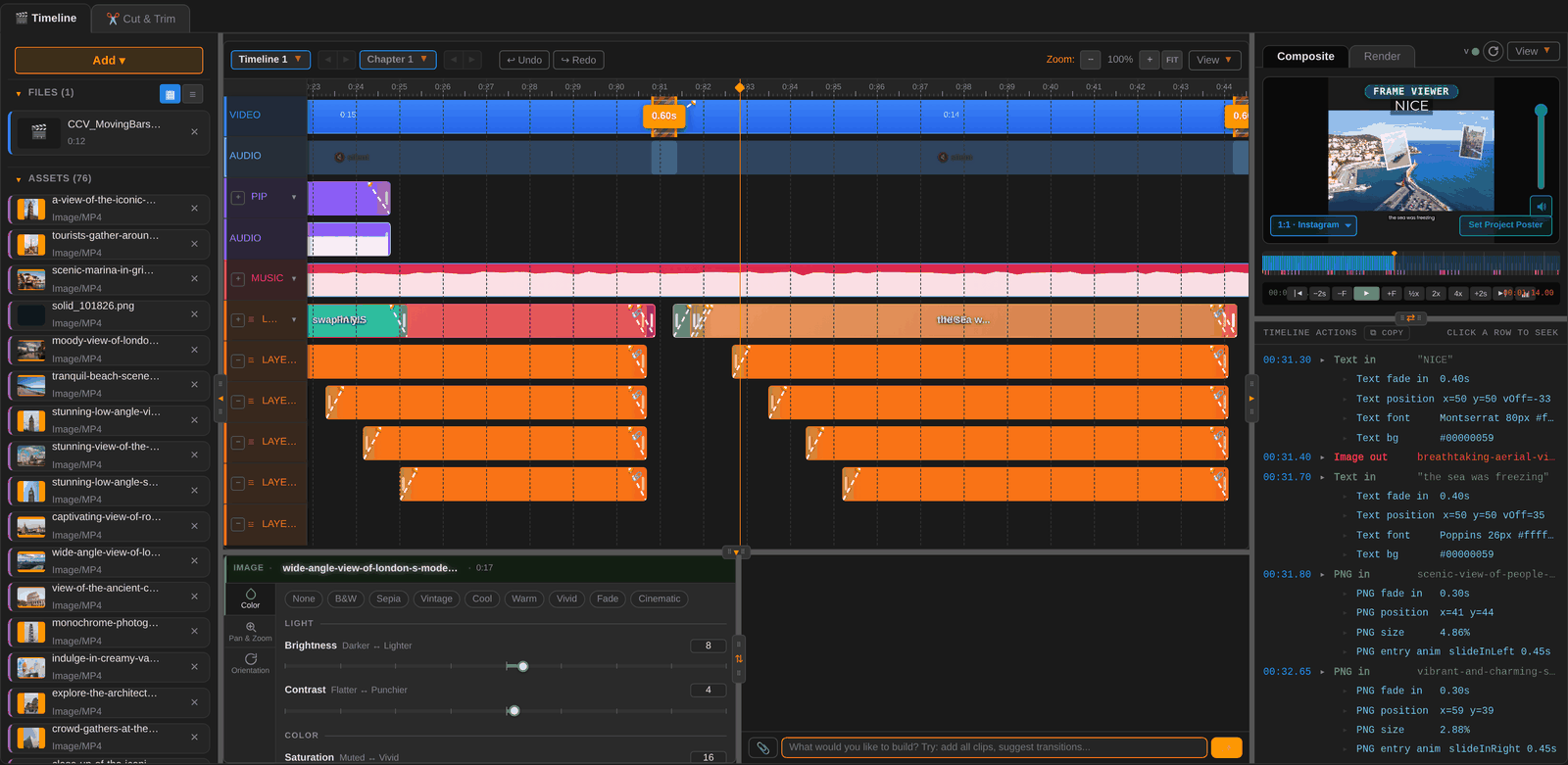The height and width of the screenshot is (765, 1568).
Task: Switch to the Timeline tab
Action: pyautogui.click(x=46, y=19)
